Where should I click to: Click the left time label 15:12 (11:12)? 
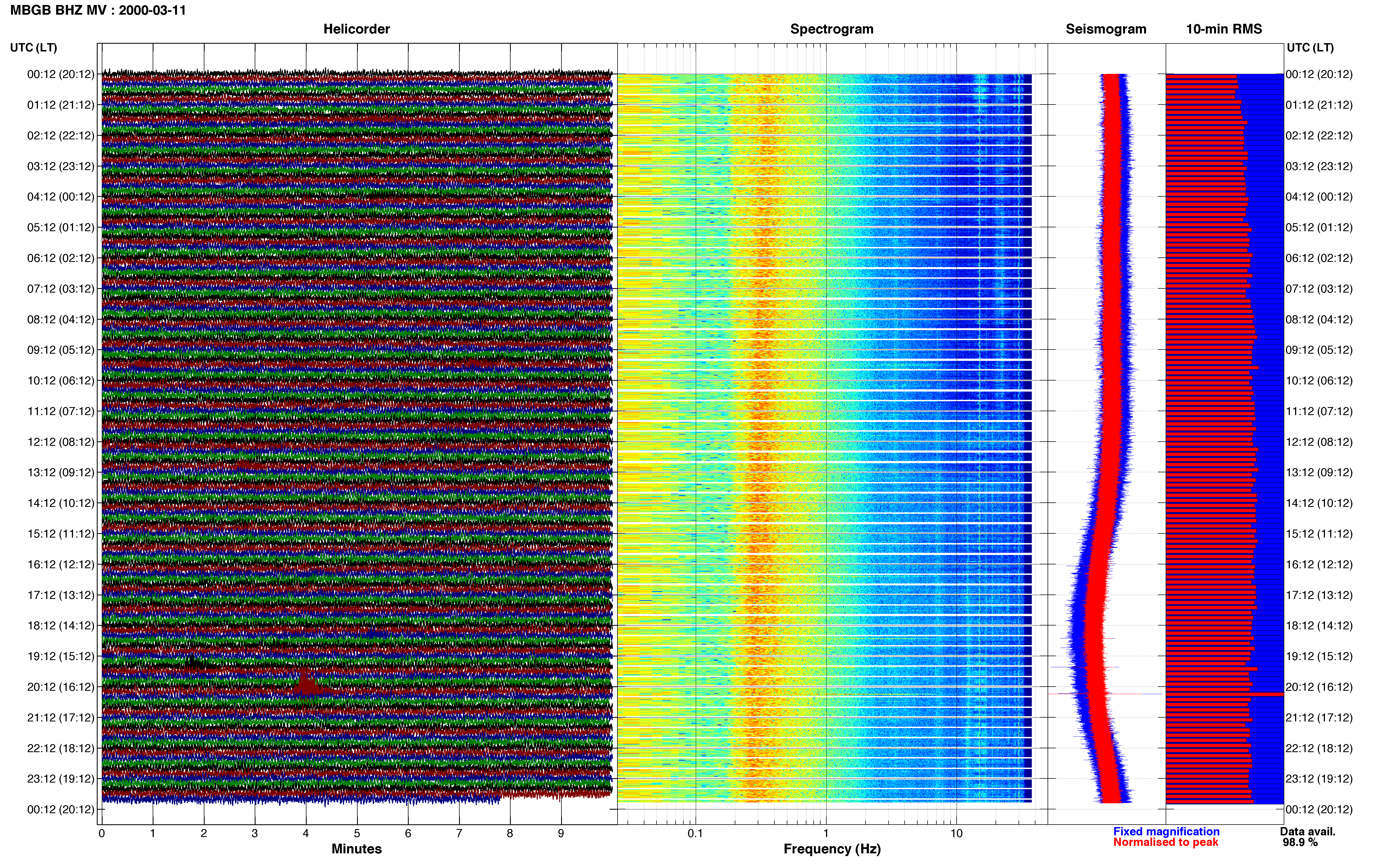(61, 534)
